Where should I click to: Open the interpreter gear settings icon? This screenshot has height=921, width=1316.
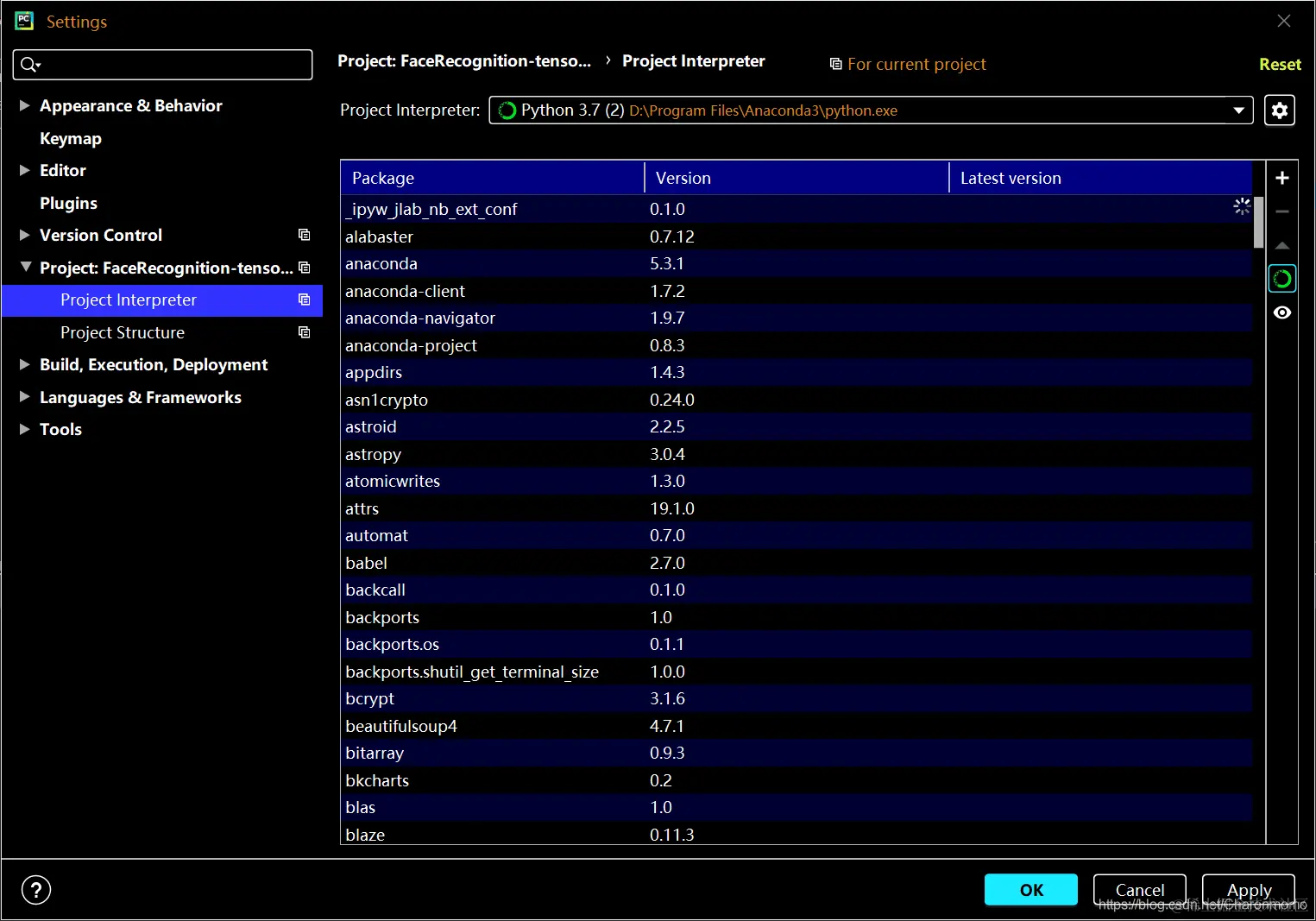pyautogui.click(x=1279, y=110)
